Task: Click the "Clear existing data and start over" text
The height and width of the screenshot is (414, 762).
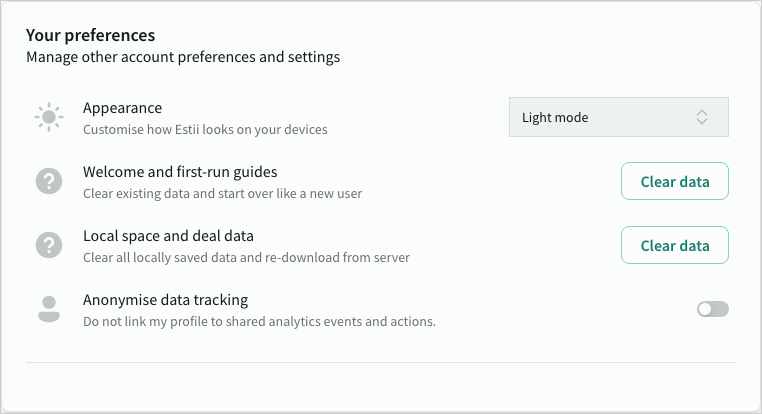Action: point(222,193)
